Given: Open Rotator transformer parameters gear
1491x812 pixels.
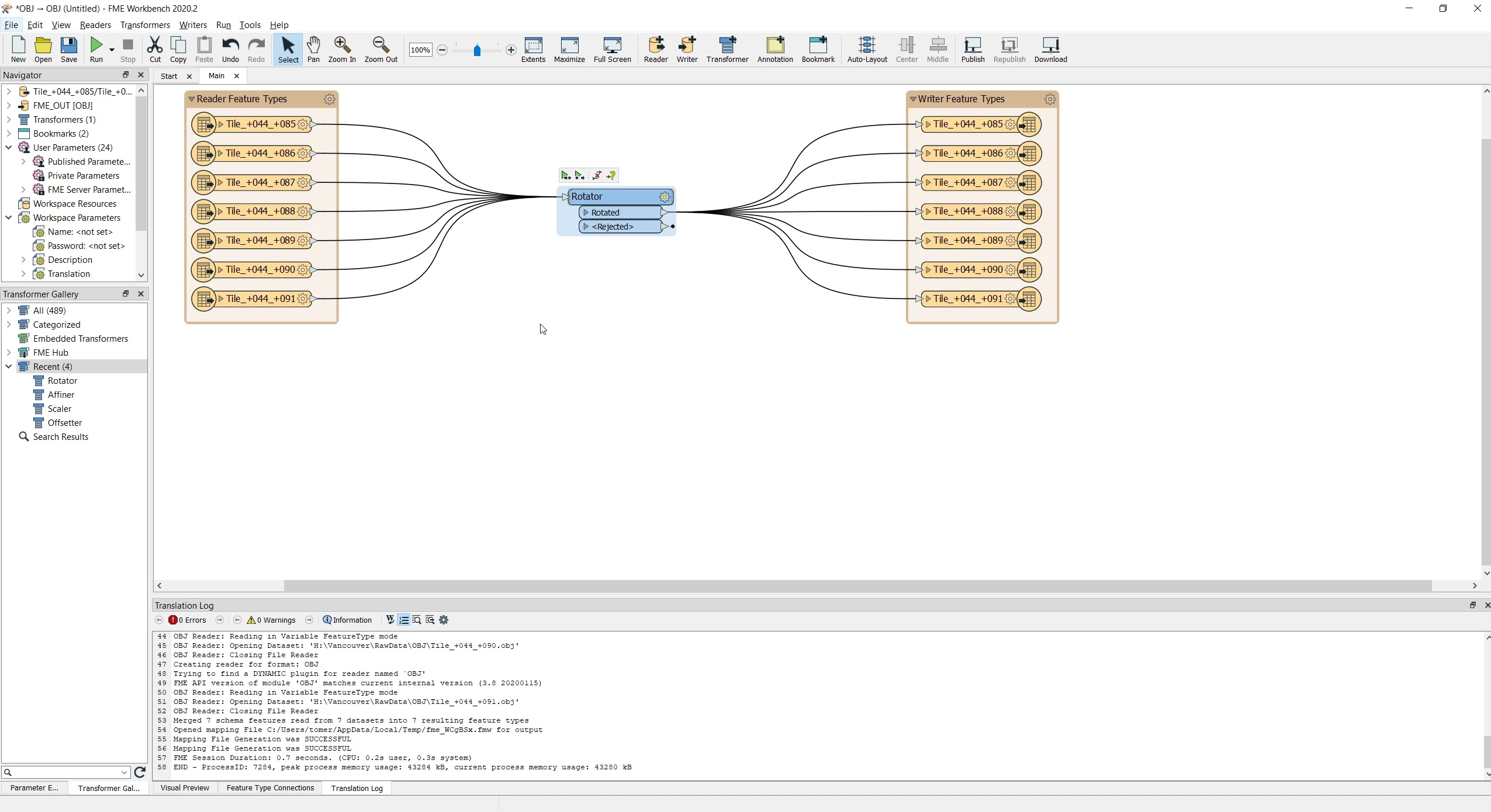Looking at the screenshot, I should (665, 197).
